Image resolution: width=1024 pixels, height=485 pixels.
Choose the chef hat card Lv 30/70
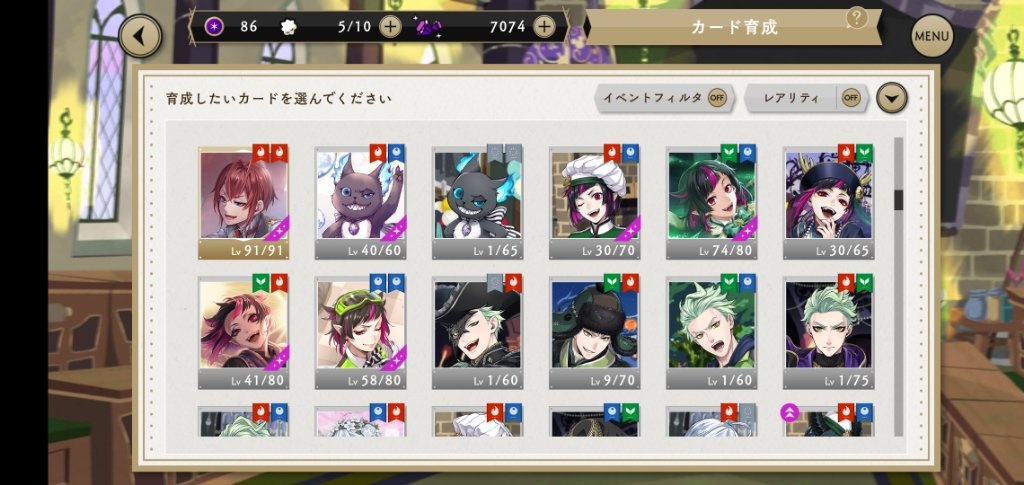pos(594,202)
